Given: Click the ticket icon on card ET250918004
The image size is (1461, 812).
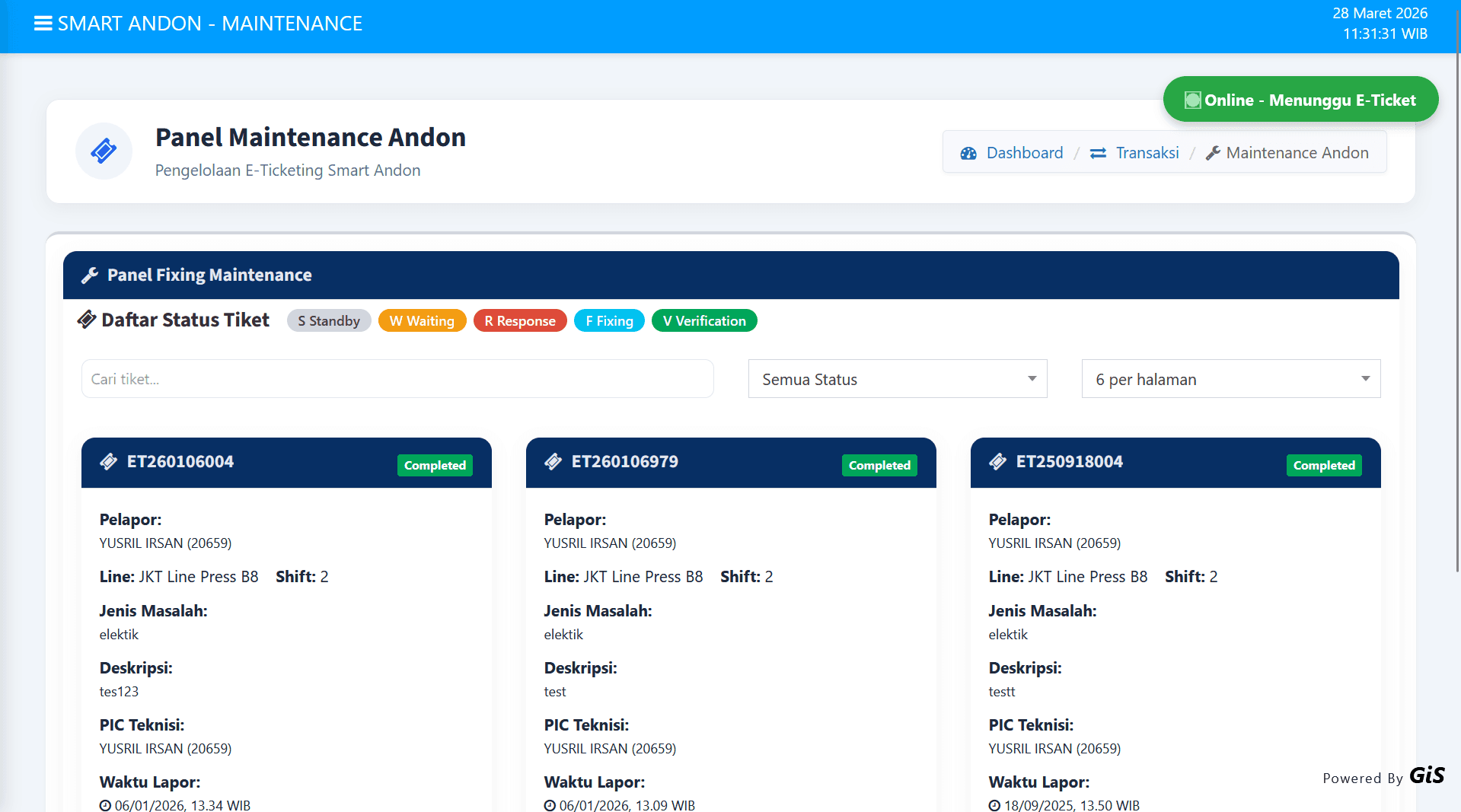Looking at the screenshot, I should click(x=998, y=462).
